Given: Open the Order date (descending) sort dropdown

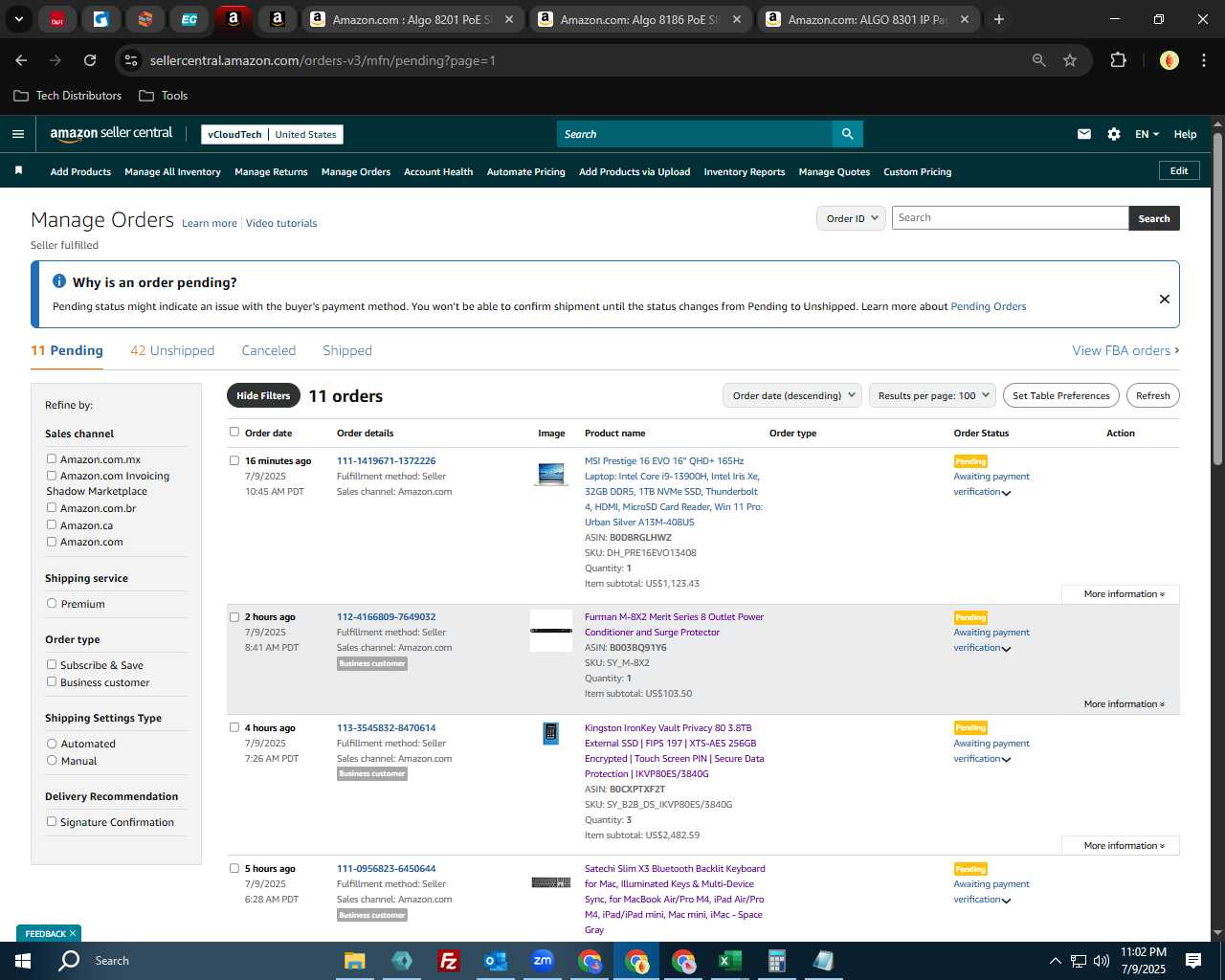Looking at the screenshot, I should tap(792, 395).
